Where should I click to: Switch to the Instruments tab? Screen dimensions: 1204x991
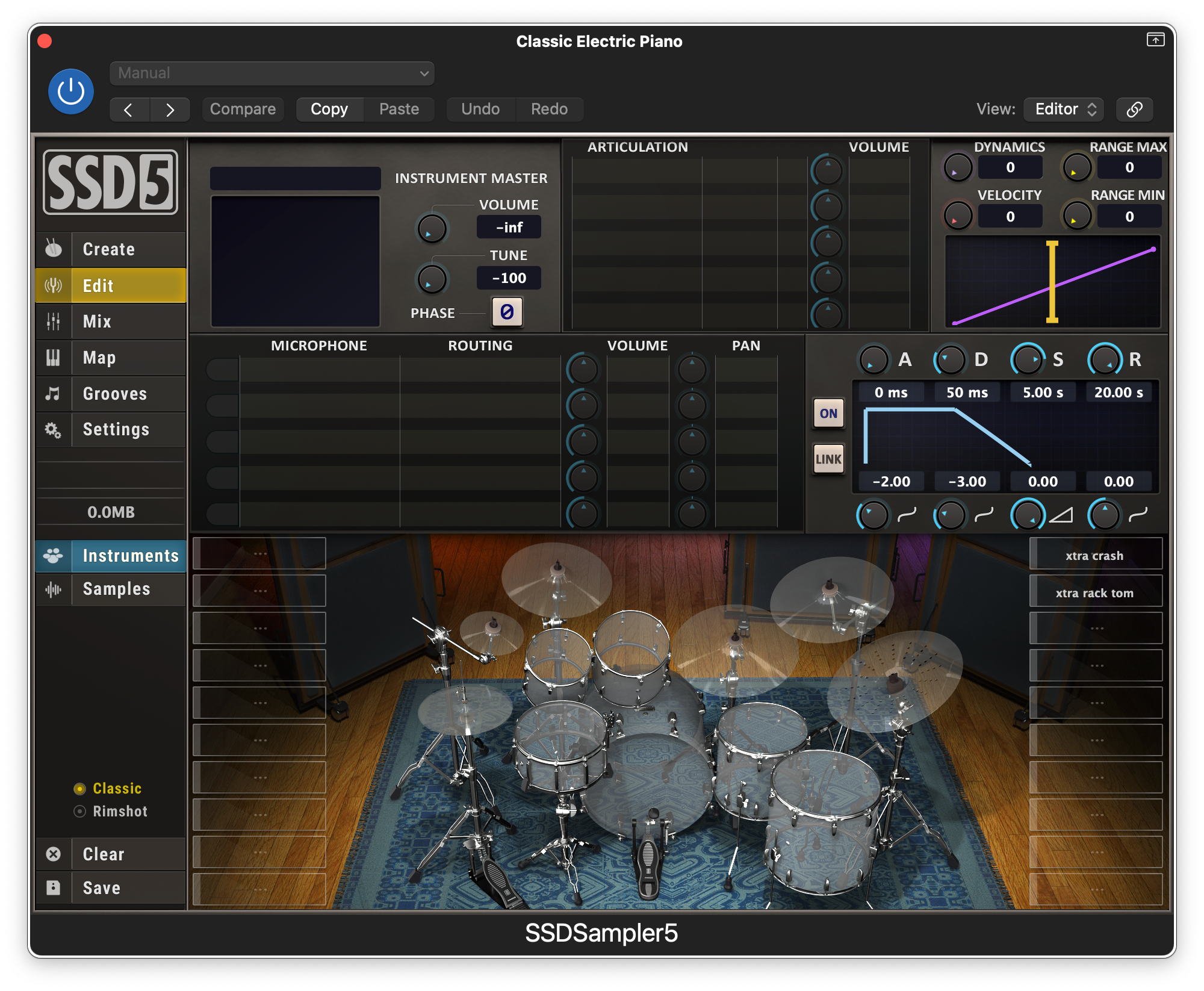tap(128, 556)
